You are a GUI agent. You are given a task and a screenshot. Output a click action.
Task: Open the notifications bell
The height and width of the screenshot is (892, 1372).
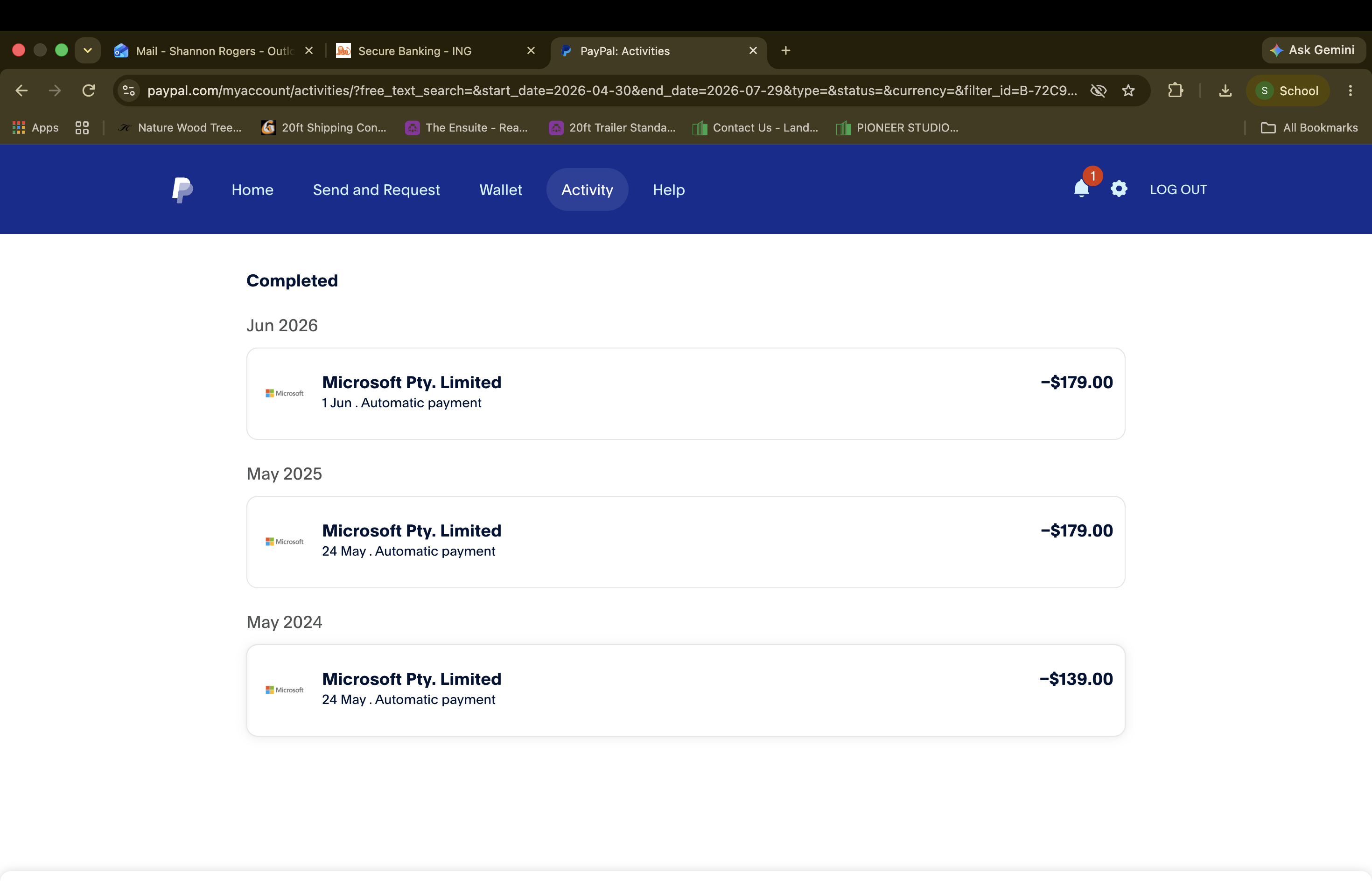(1081, 189)
